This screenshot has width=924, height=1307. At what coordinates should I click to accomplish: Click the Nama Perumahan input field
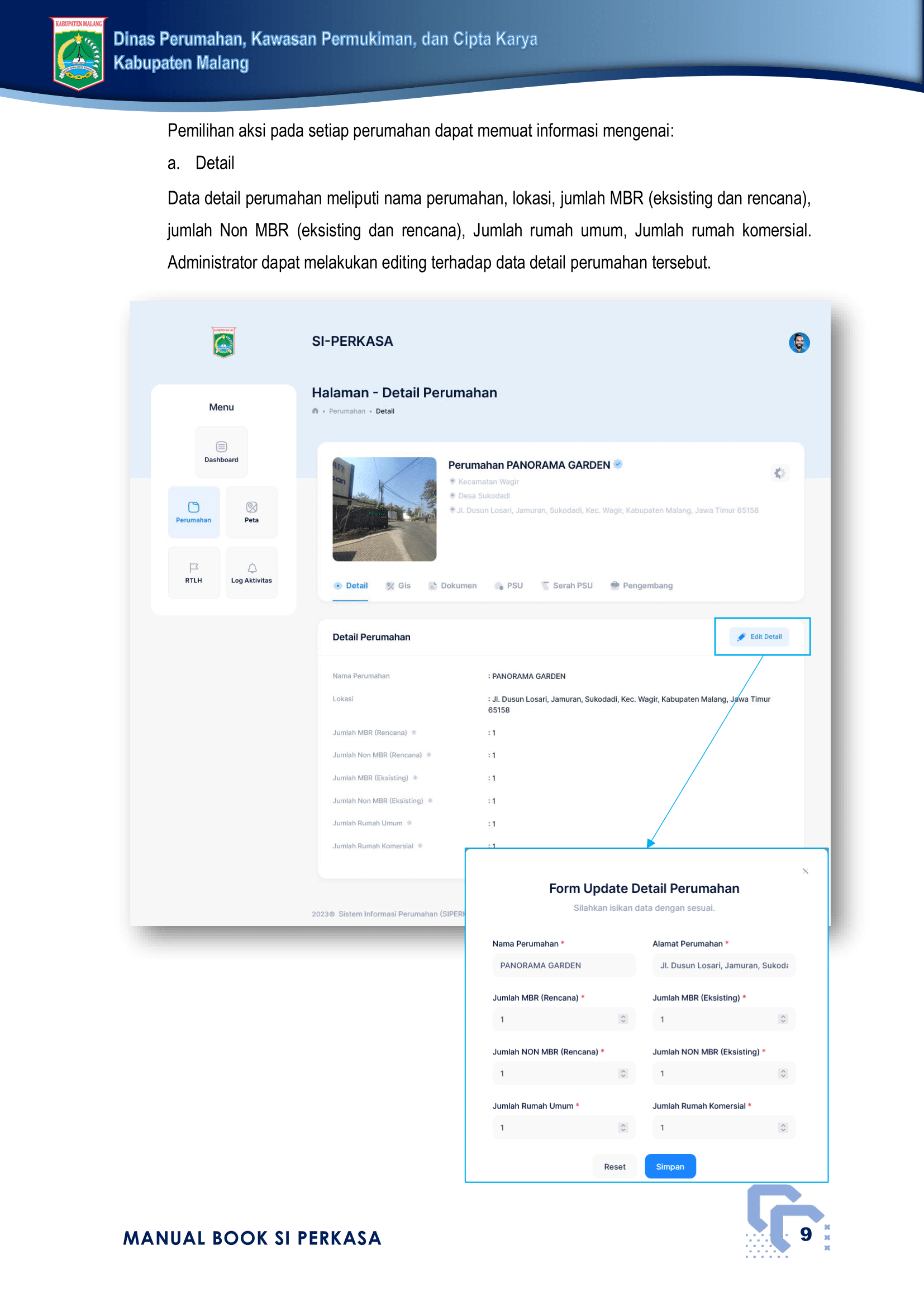click(x=563, y=966)
